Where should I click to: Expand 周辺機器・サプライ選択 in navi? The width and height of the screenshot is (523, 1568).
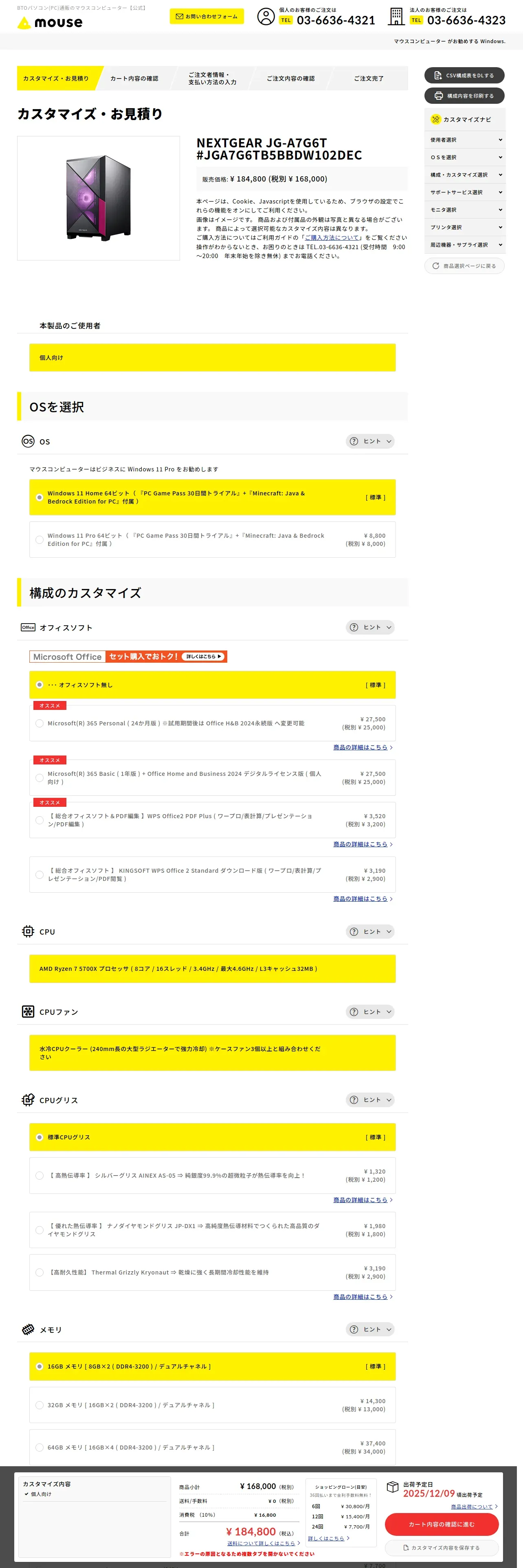[465, 245]
